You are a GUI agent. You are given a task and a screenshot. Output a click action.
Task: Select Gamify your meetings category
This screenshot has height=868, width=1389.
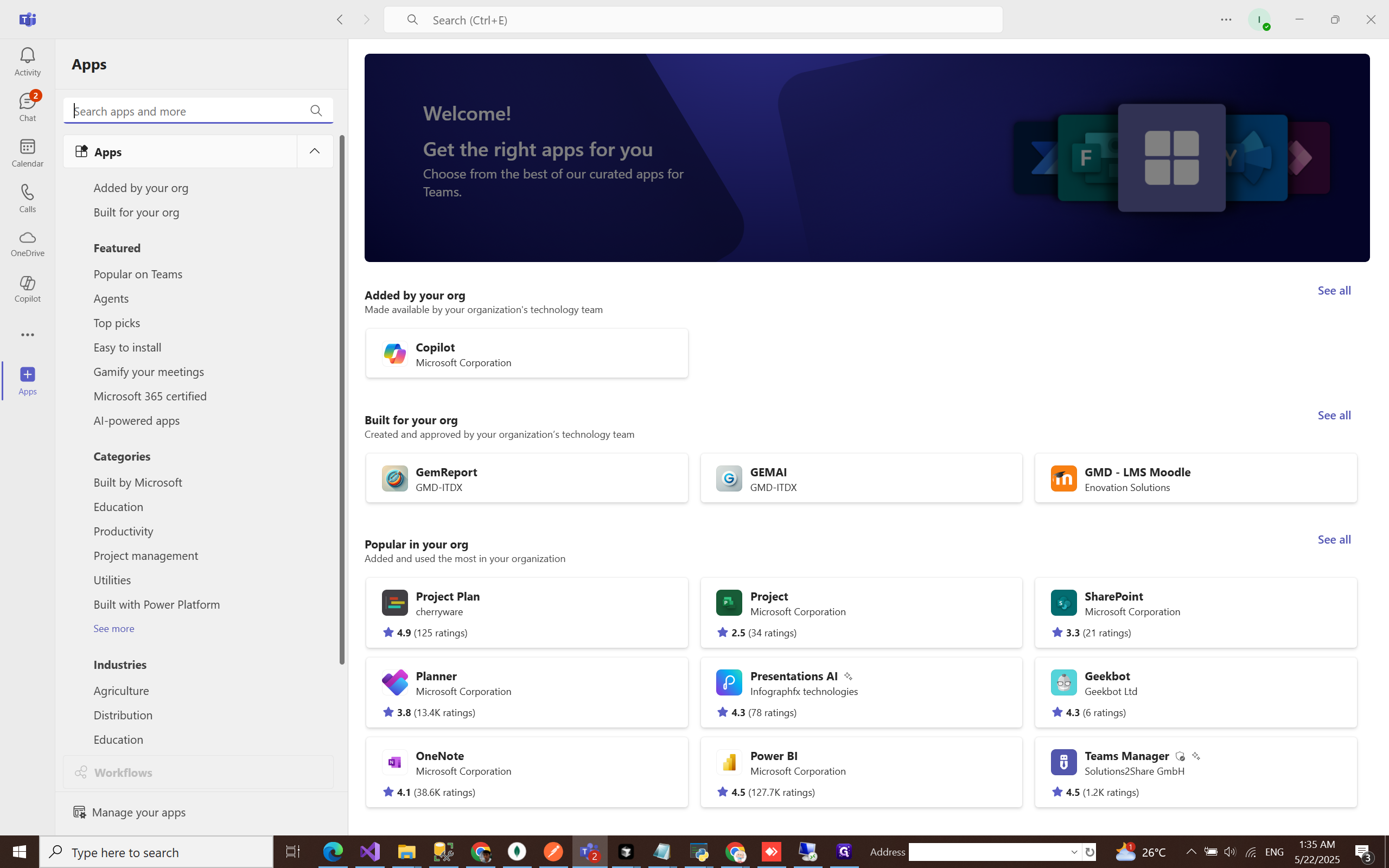(149, 372)
